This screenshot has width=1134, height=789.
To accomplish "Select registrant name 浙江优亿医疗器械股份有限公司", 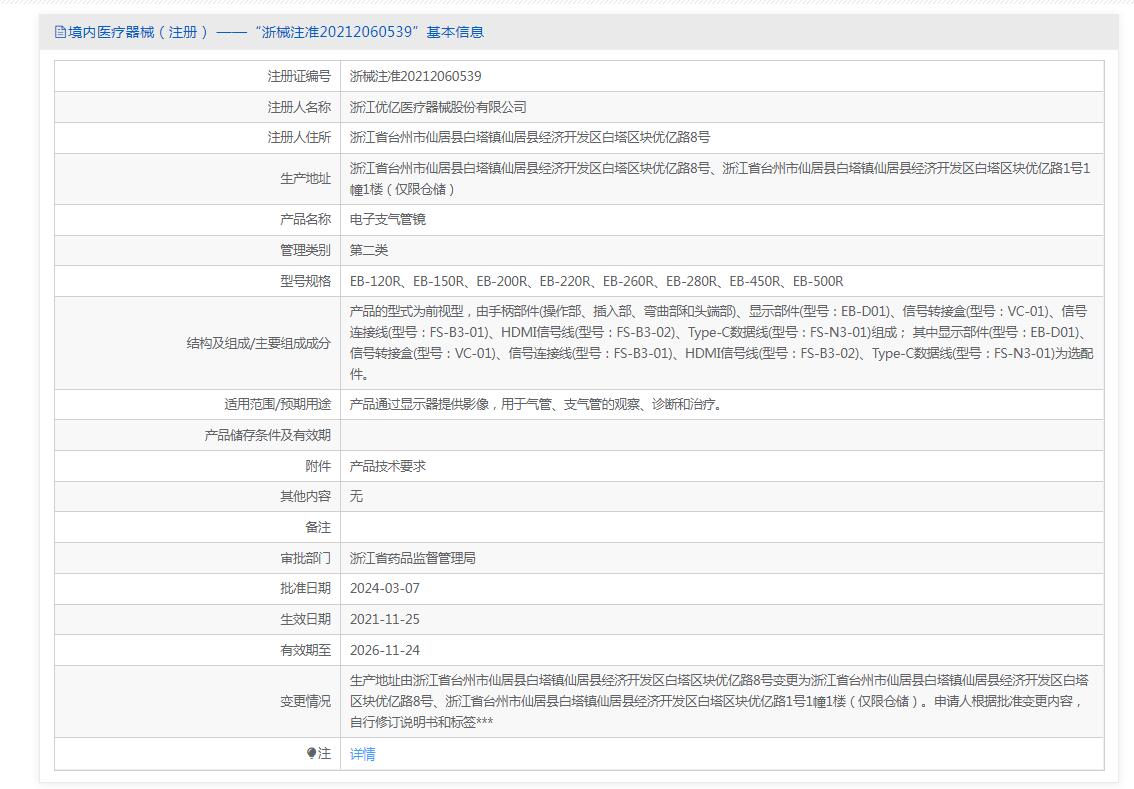I will (438, 107).
